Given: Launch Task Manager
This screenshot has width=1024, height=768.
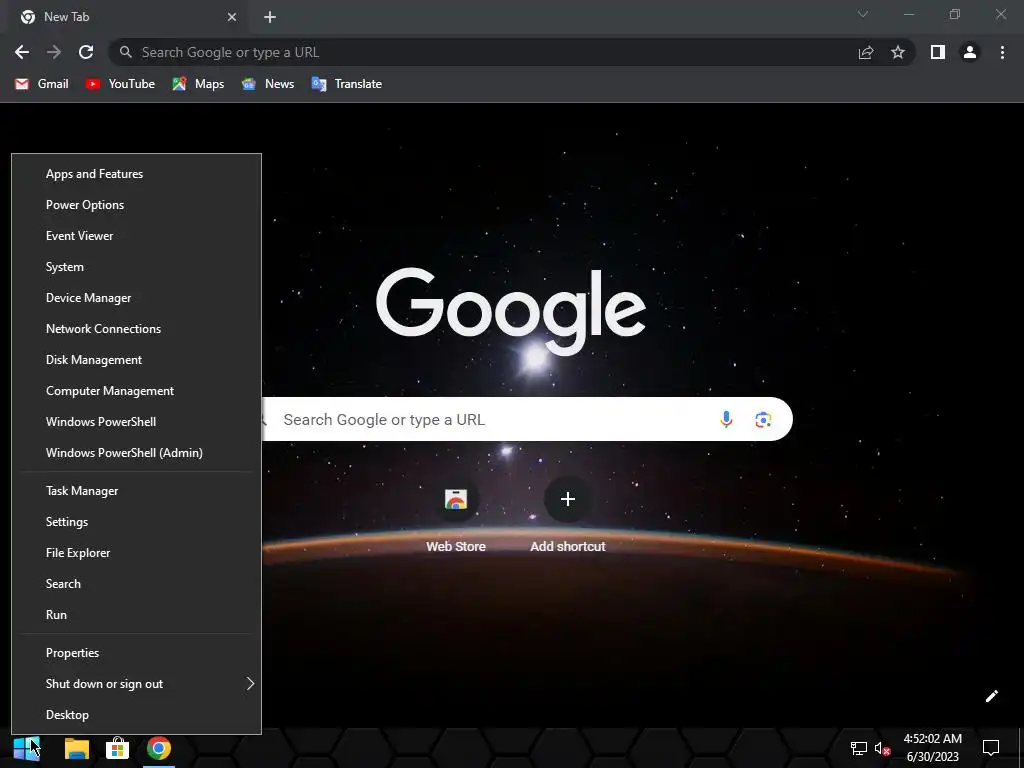Looking at the screenshot, I should click(x=136, y=491).
